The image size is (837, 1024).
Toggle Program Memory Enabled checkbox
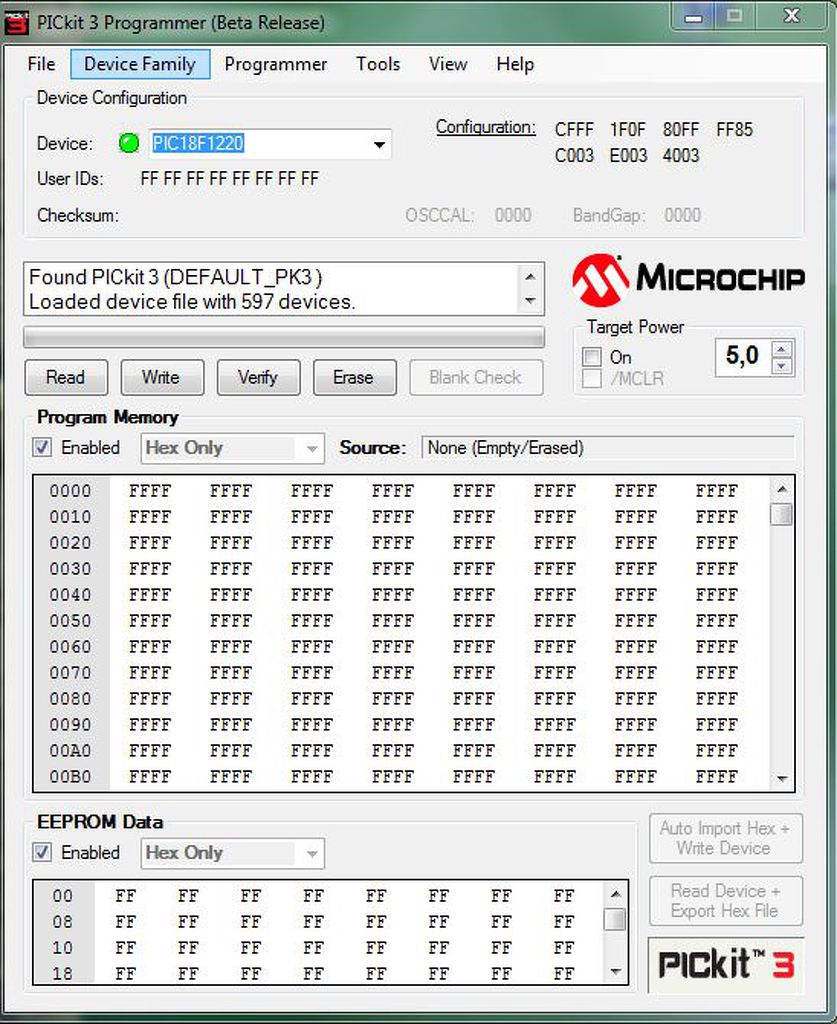(x=42, y=447)
